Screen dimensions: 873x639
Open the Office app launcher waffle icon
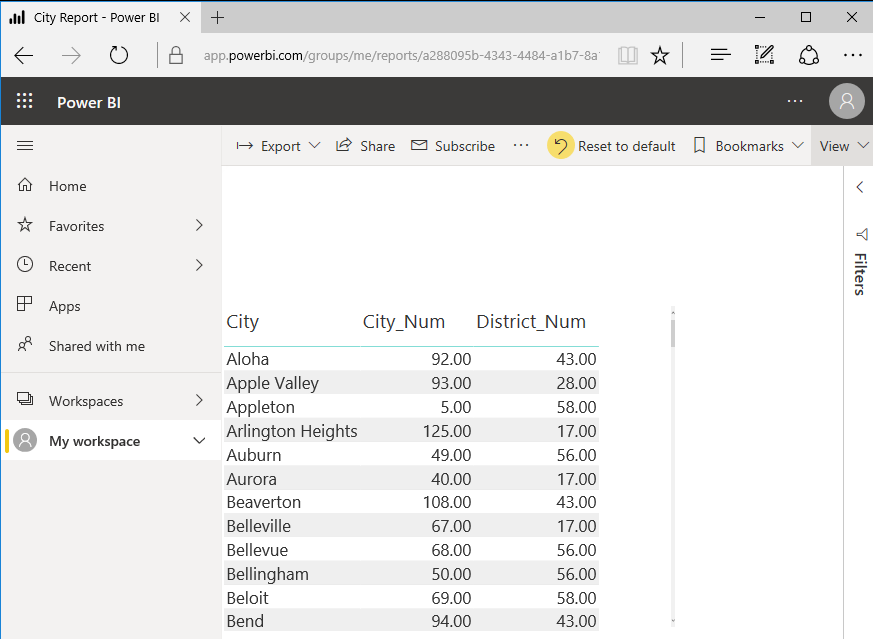click(x=24, y=101)
